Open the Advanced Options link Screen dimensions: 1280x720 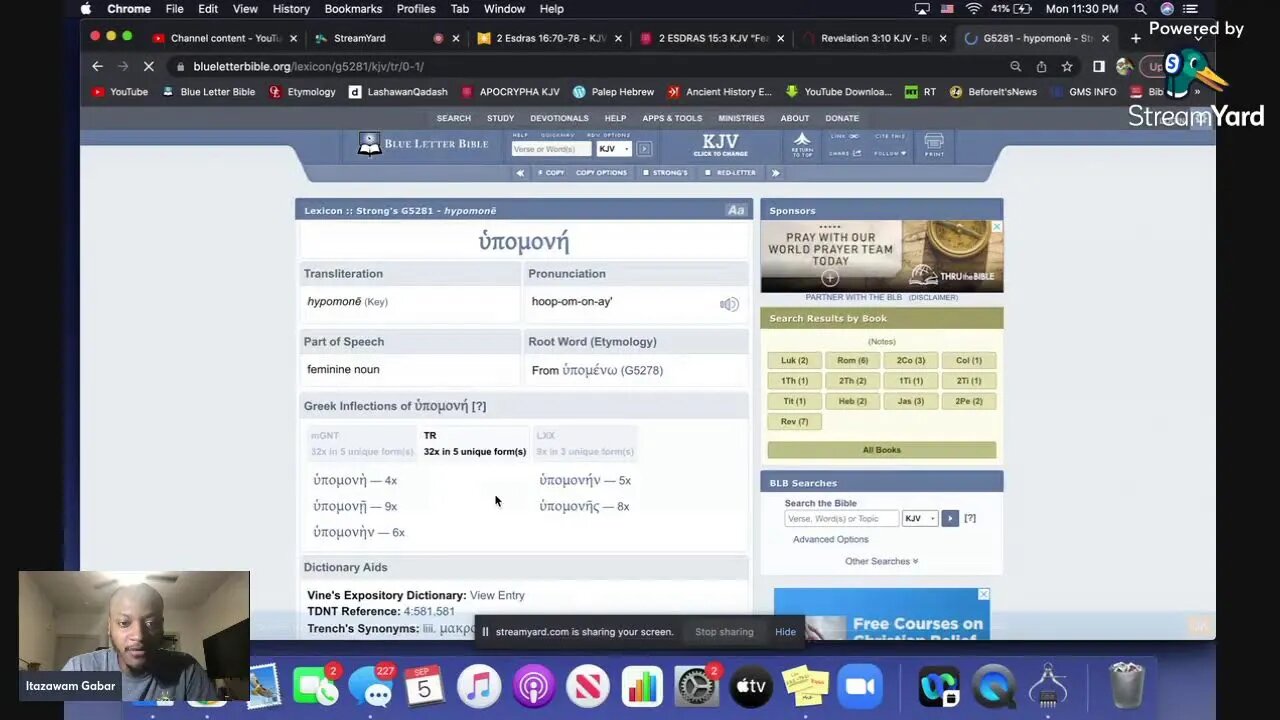coord(830,539)
